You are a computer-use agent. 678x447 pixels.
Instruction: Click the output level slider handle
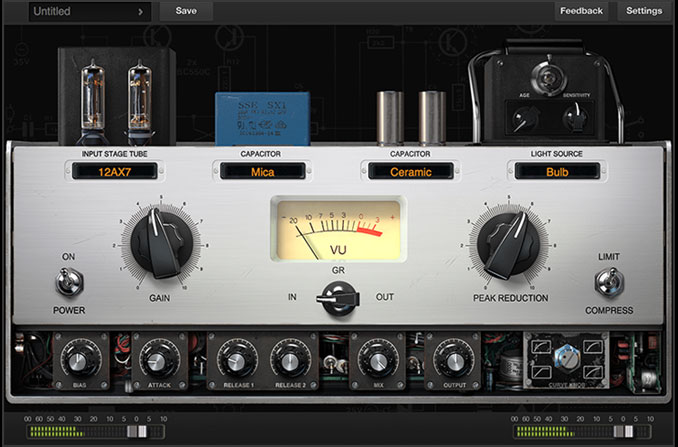click(x=624, y=431)
